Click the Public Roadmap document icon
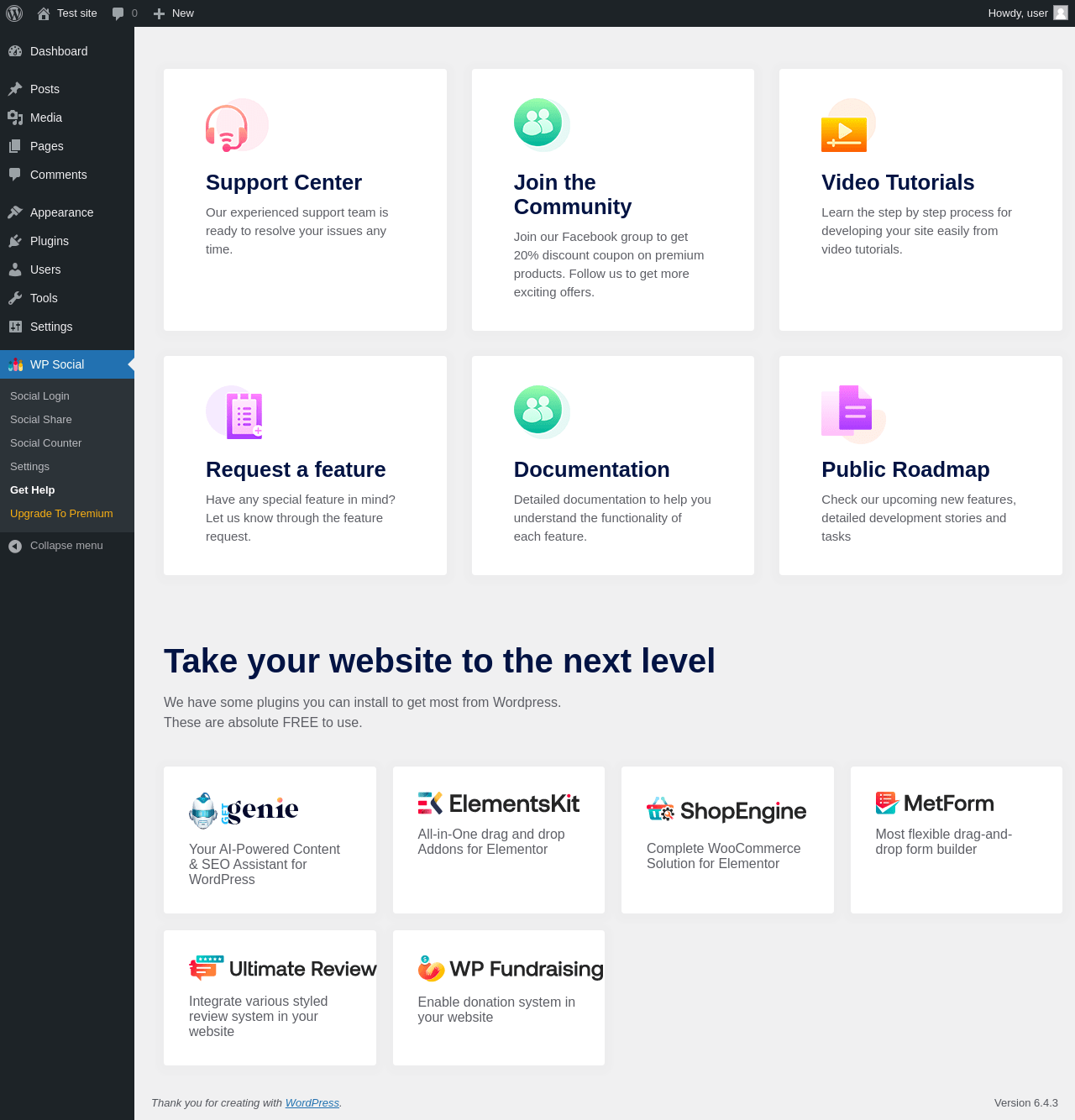Image resolution: width=1075 pixels, height=1120 pixels. click(x=853, y=414)
